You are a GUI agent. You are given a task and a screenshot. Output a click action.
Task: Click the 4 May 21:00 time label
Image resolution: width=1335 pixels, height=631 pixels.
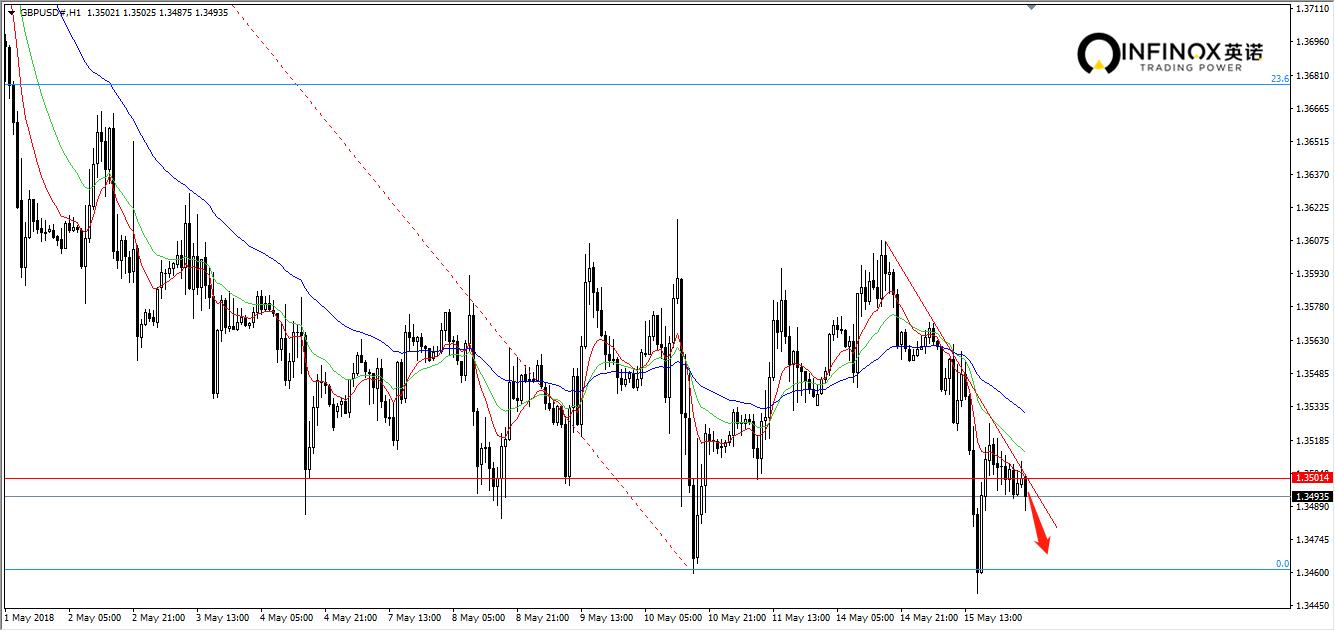pos(350,618)
